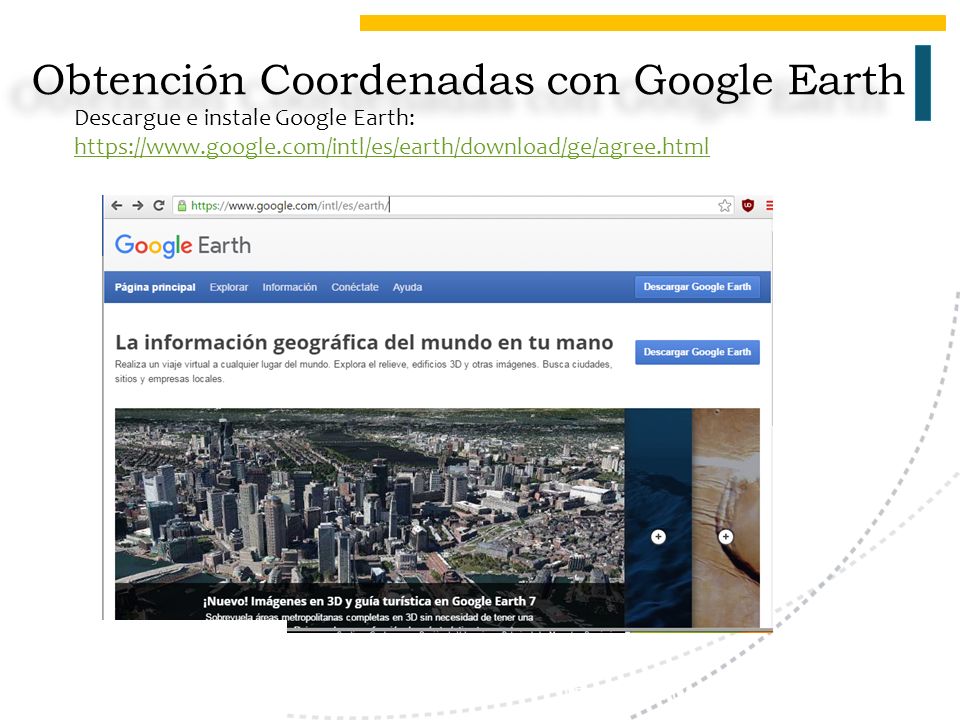Click the slide title Obtención Coordenadas
960x720 pixels.
(468, 81)
